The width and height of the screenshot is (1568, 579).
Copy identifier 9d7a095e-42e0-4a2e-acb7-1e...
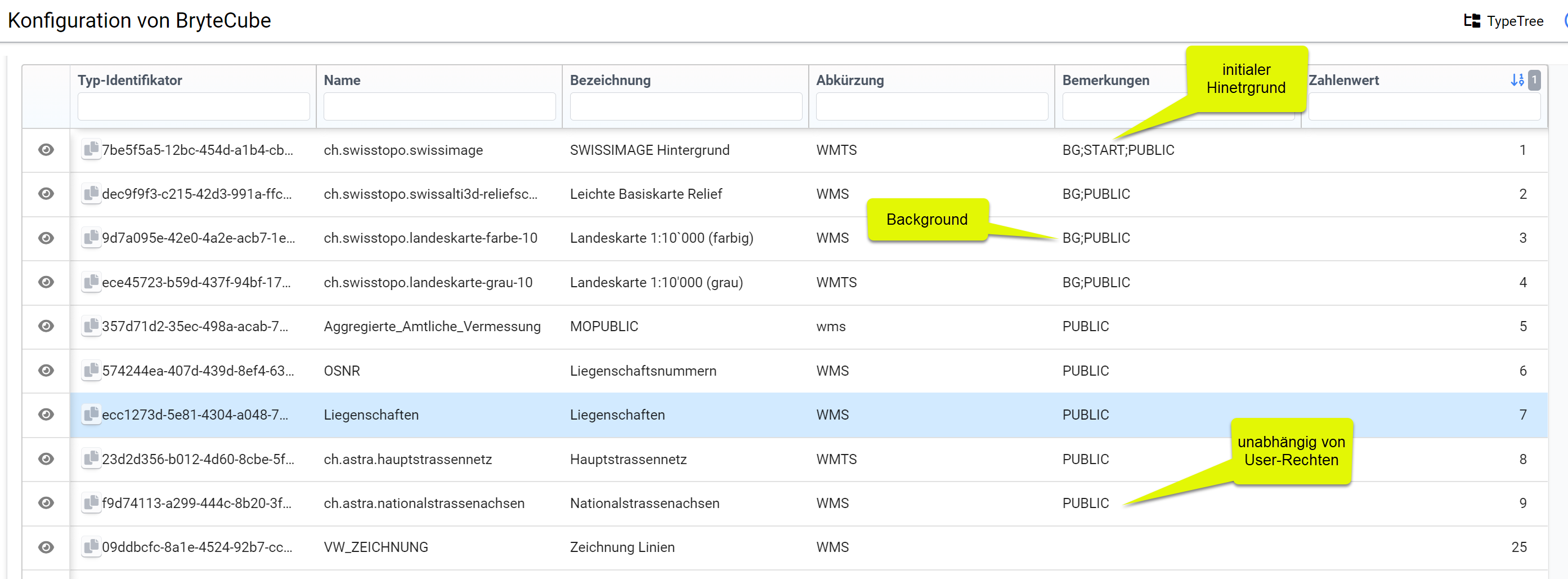pyautogui.click(x=91, y=238)
